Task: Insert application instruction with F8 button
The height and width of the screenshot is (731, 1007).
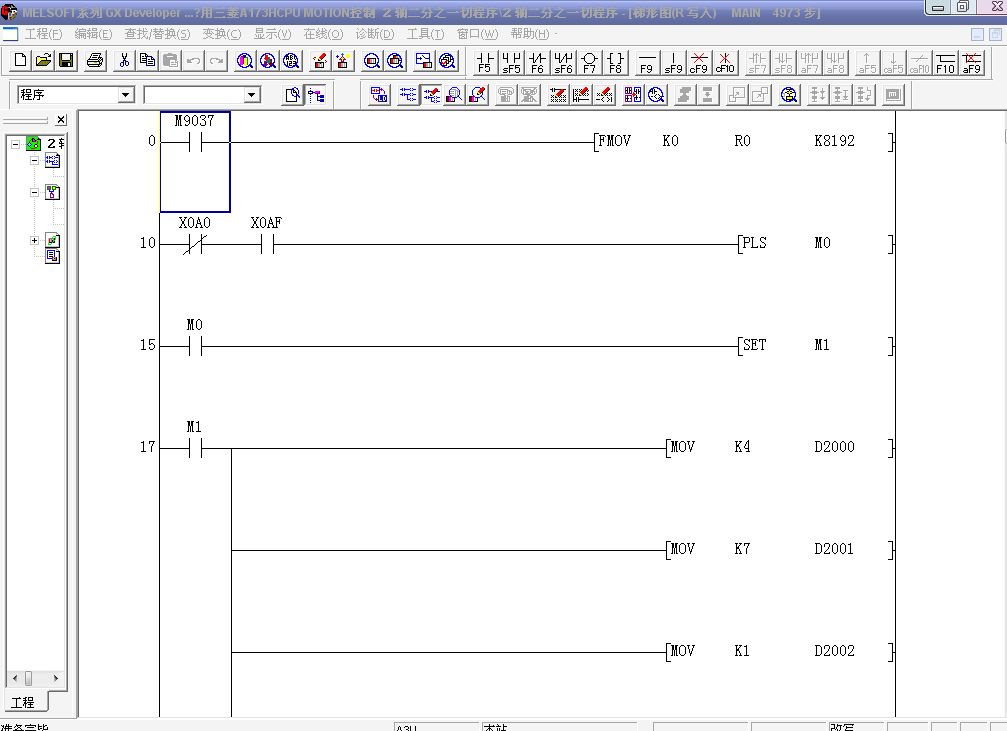Action: coord(615,62)
